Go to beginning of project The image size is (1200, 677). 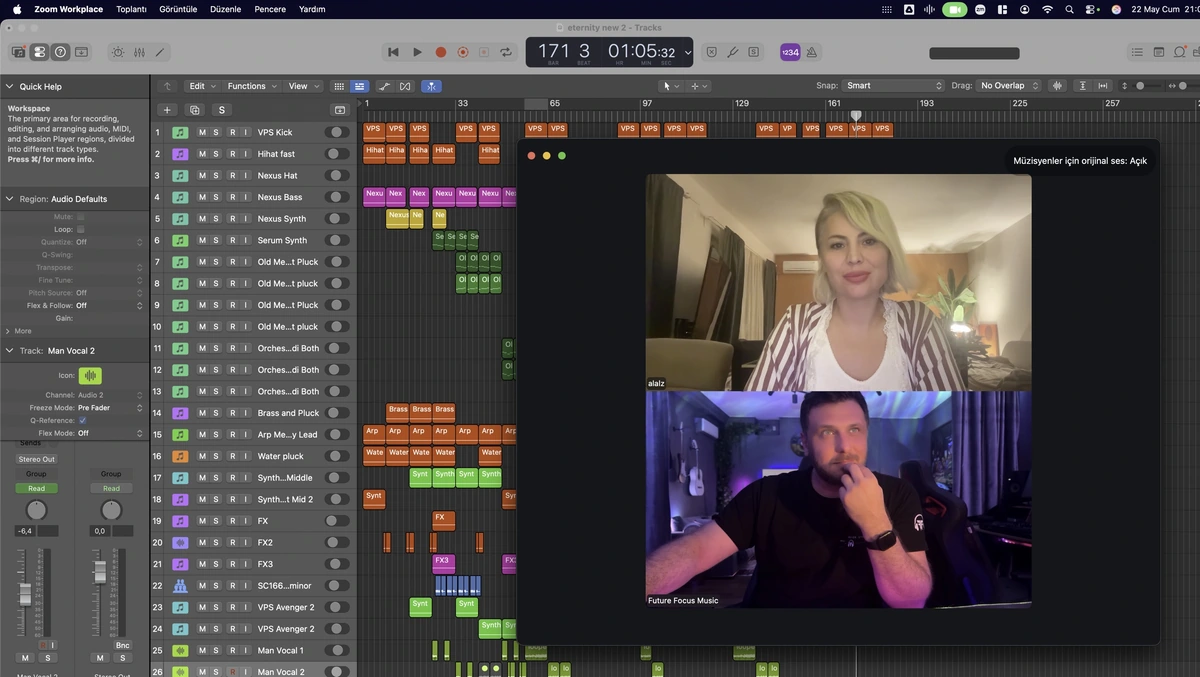(x=394, y=52)
